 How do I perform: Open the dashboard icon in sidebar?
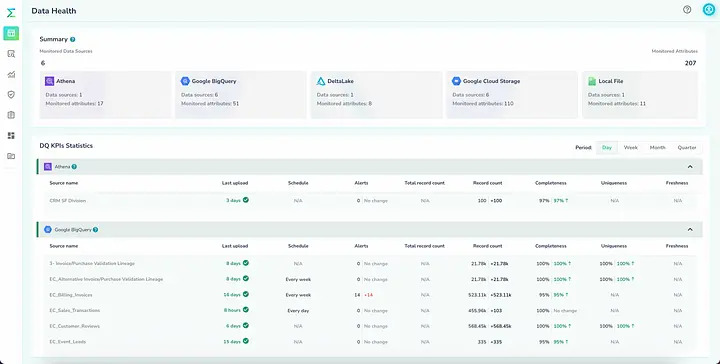click(x=11, y=33)
